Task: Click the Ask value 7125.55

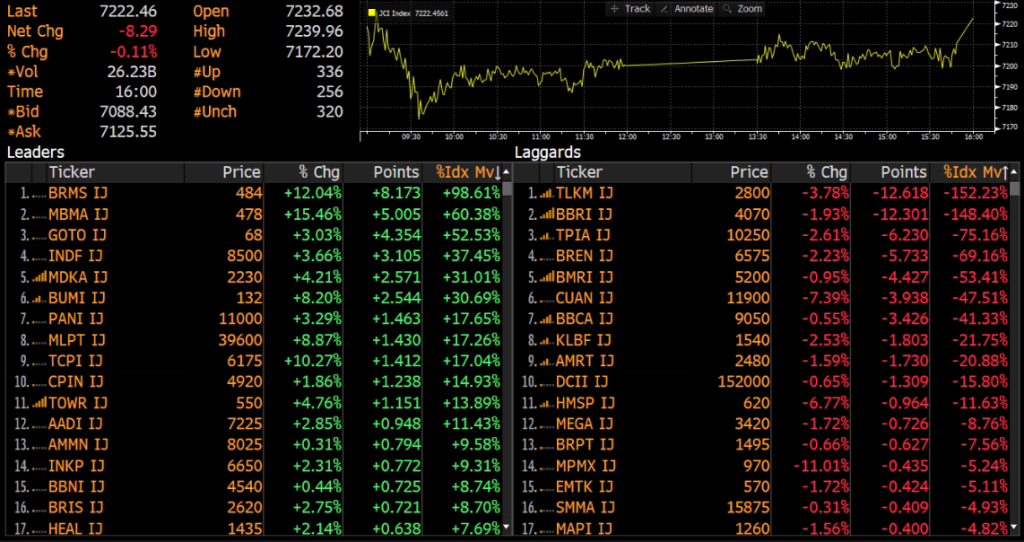Action: tap(129, 132)
